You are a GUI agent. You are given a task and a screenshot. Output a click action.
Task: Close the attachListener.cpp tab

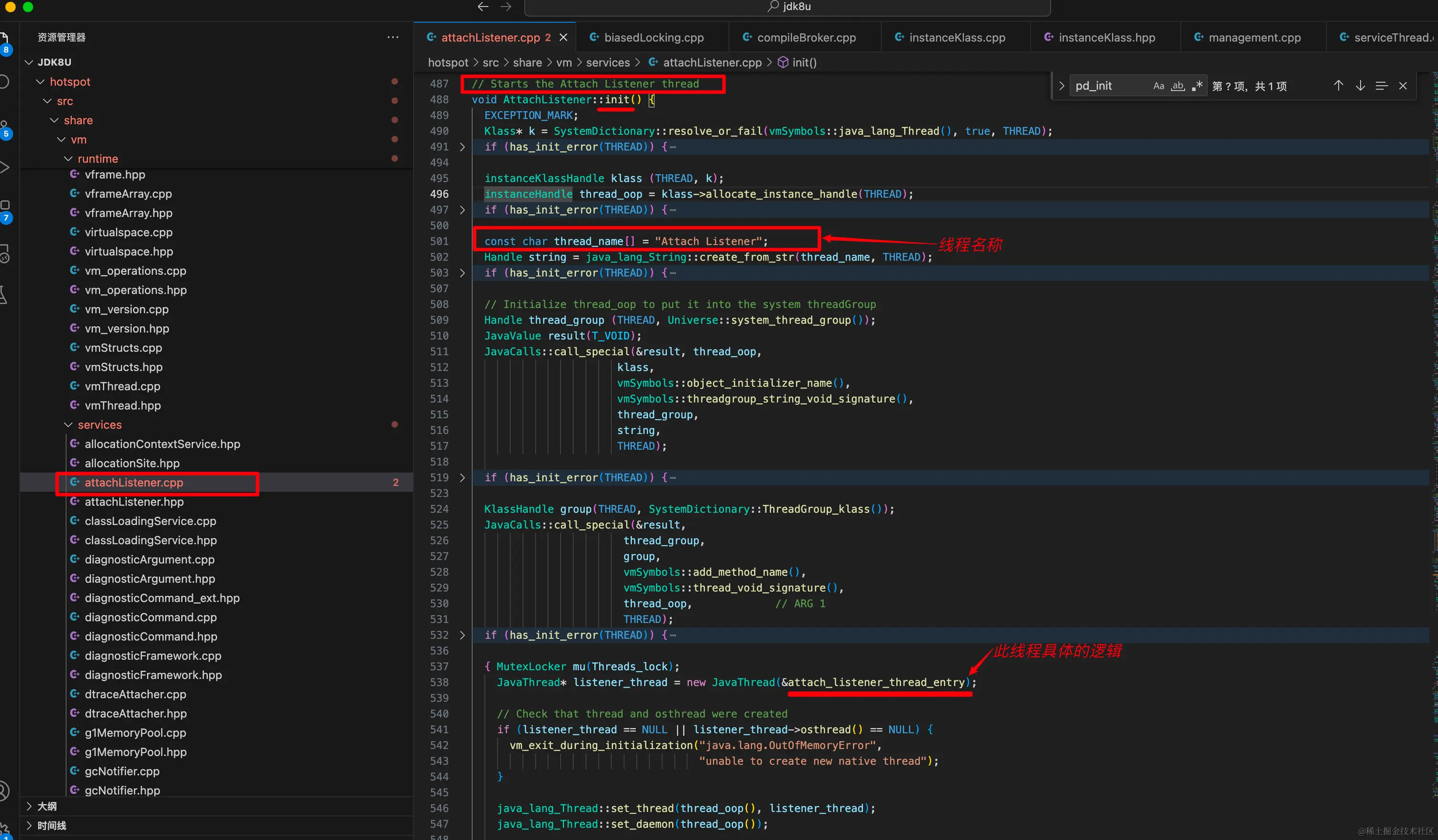pyautogui.click(x=563, y=37)
